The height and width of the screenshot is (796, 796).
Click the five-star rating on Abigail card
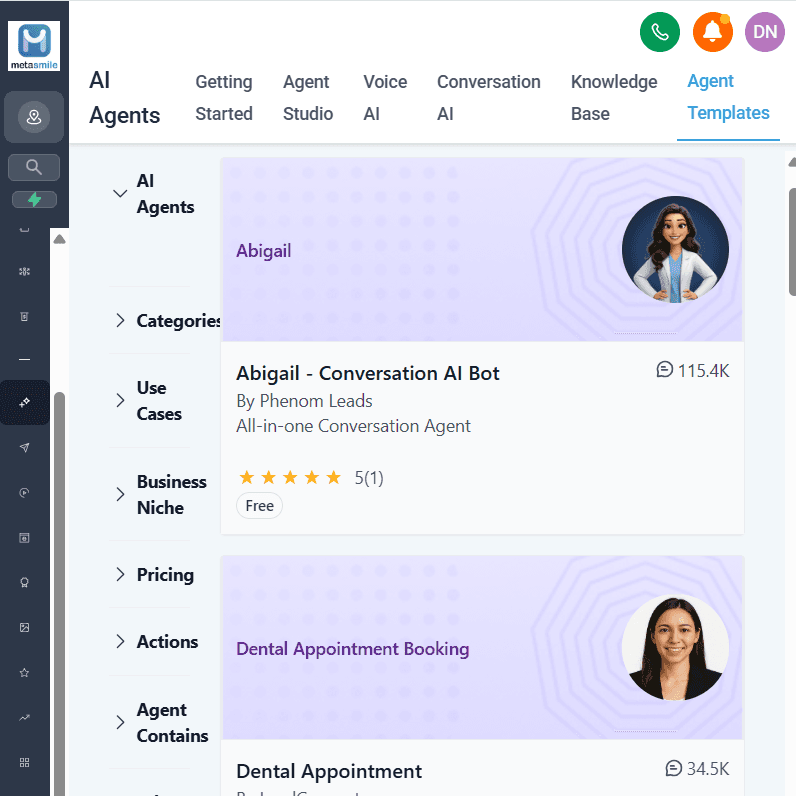coord(290,477)
